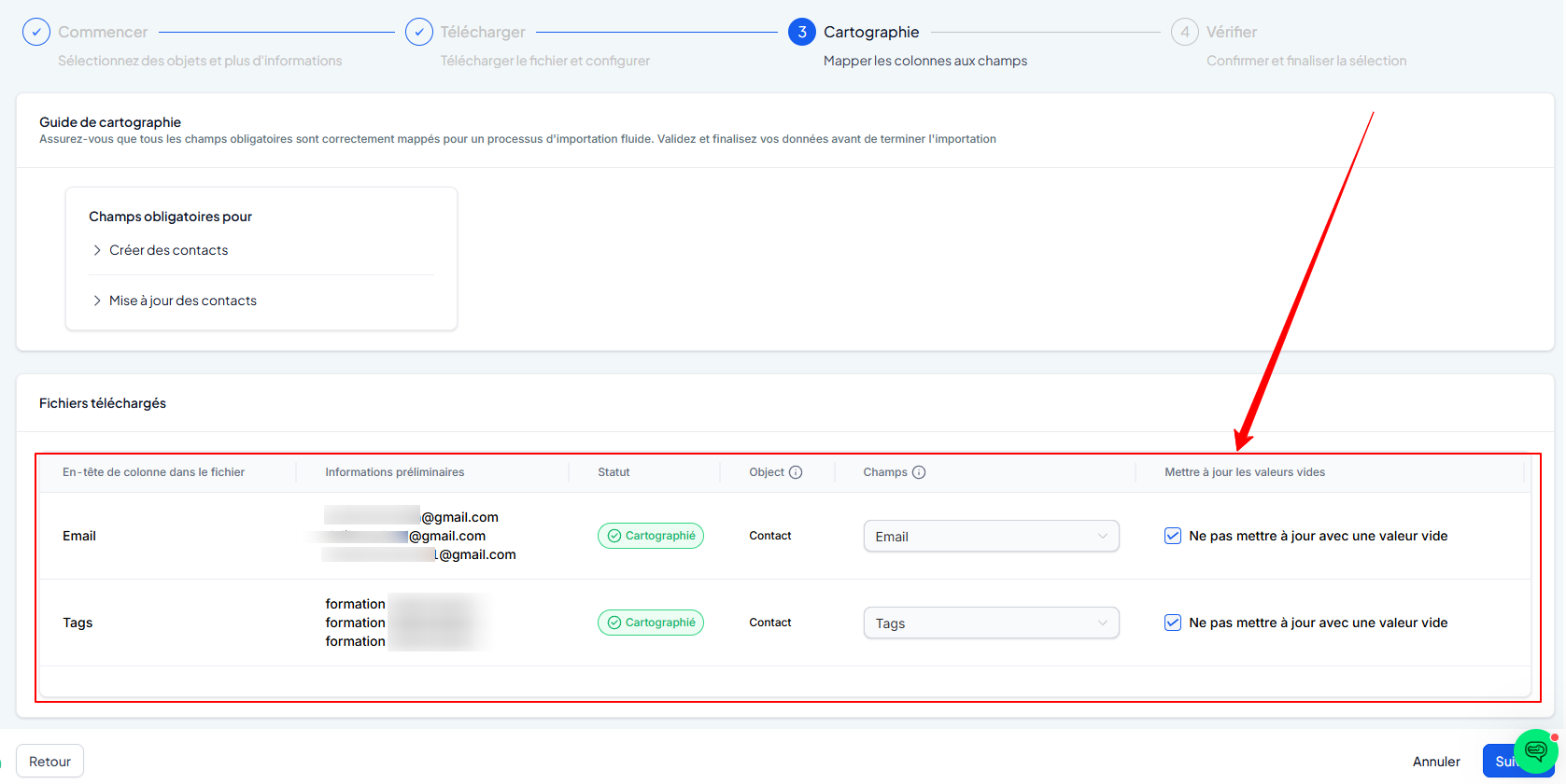Go to the Vérifier step
This screenshot has height=784, width=1566.
coord(1232,32)
